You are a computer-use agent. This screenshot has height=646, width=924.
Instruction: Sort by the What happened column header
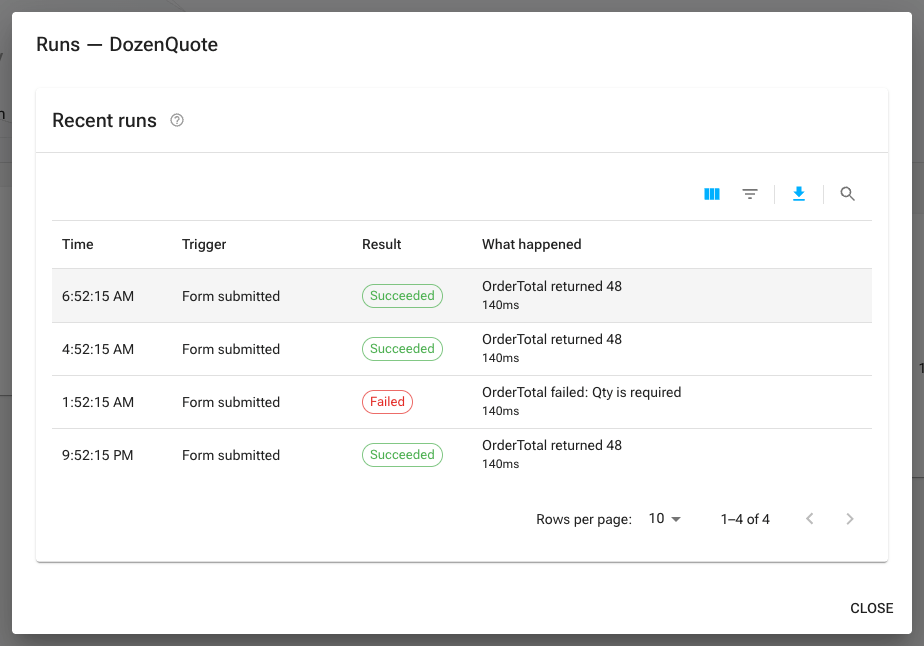coord(532,244)
